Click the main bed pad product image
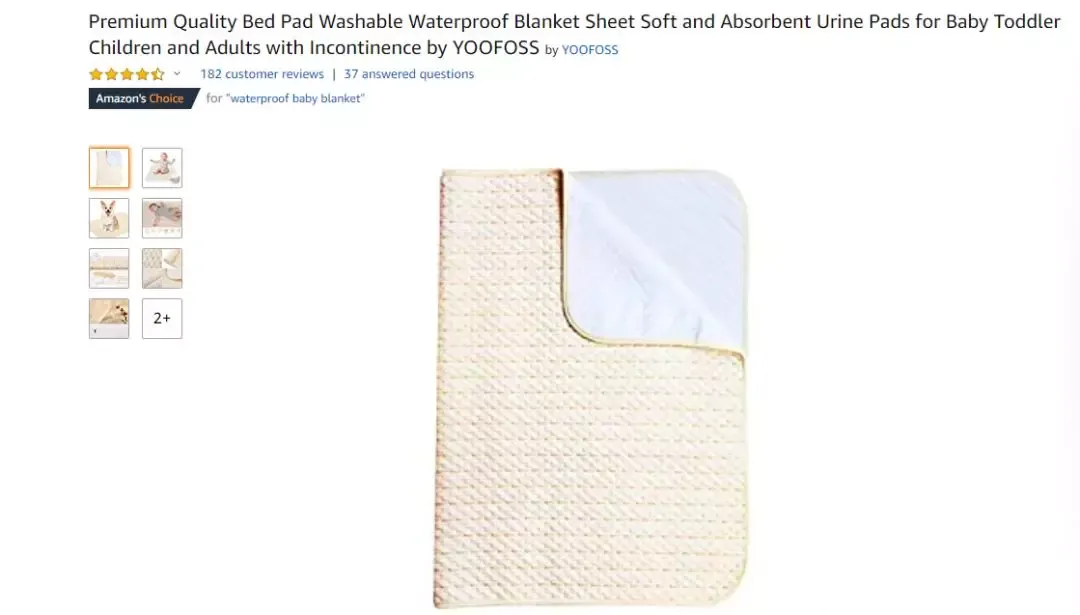 (591, 388)
